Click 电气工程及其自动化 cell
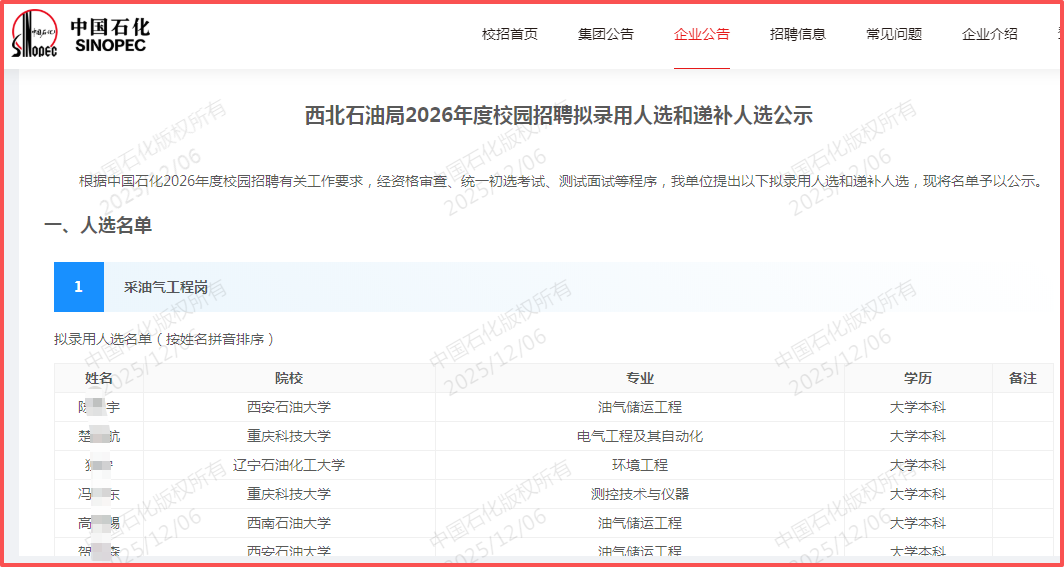This screenshot has width=1064, height=567. click(640, 437)
